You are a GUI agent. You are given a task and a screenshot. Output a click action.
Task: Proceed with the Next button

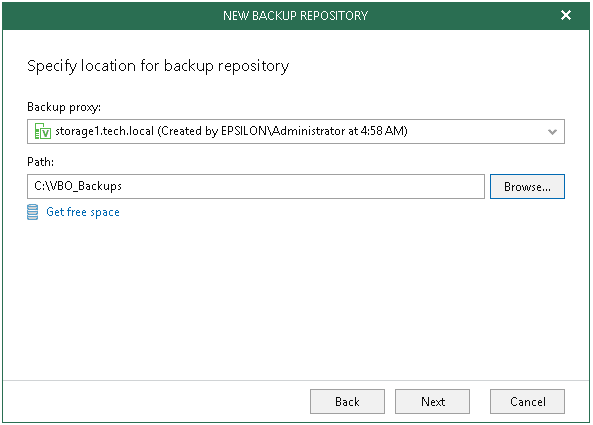click(x=433, y=402)
